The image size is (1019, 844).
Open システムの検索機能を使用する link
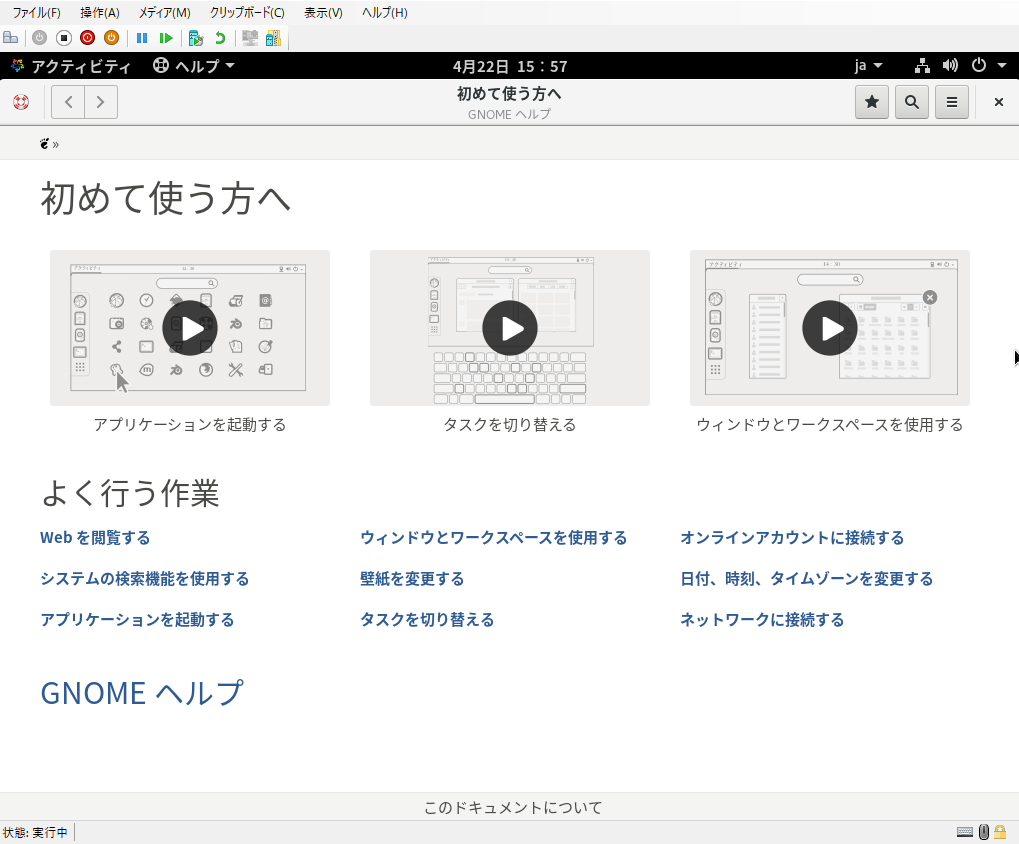(x=145, y=579)
